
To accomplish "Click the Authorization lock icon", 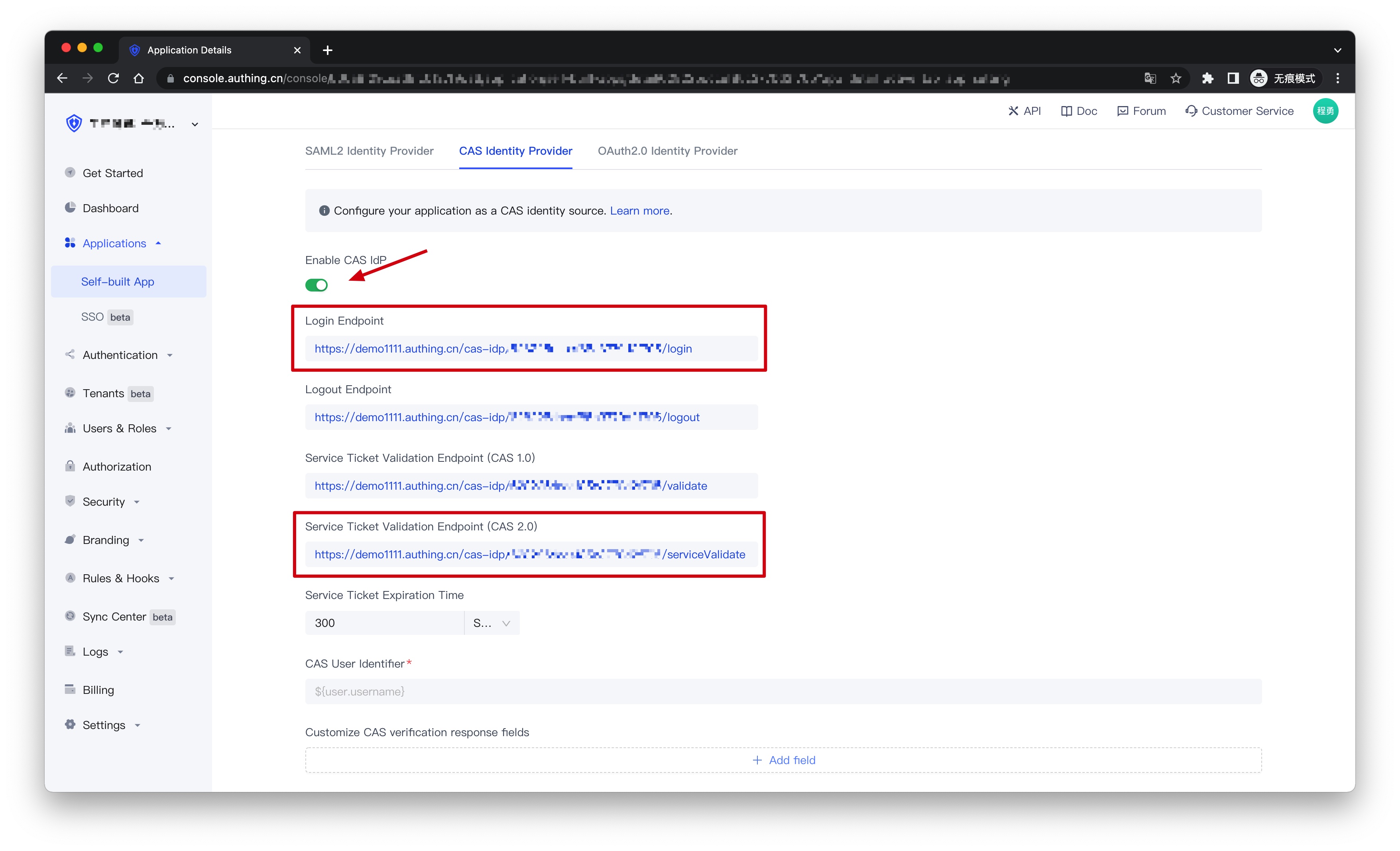I will click(70, 465).
